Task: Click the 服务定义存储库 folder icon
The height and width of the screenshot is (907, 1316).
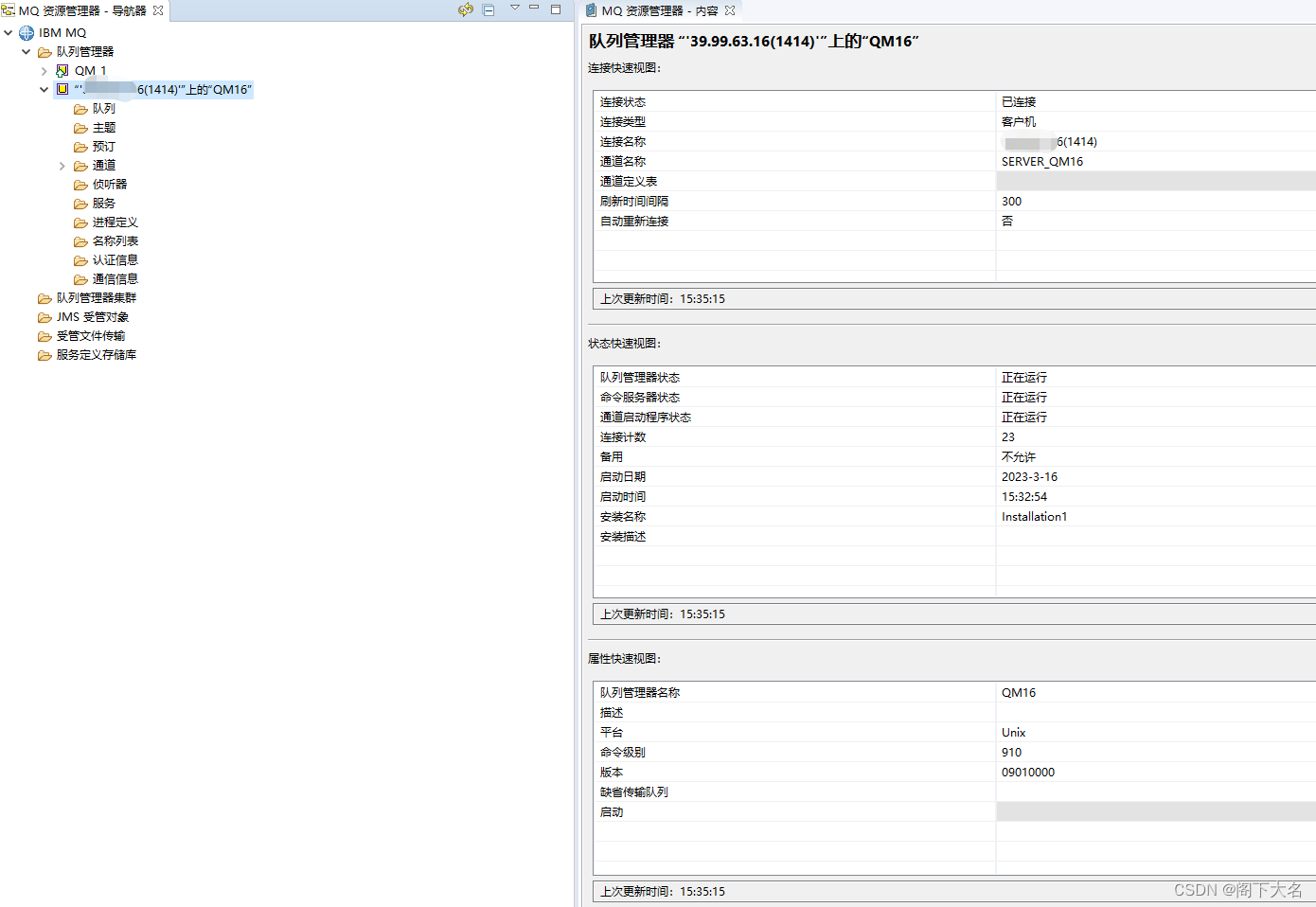Action: (x=44, y=355)
